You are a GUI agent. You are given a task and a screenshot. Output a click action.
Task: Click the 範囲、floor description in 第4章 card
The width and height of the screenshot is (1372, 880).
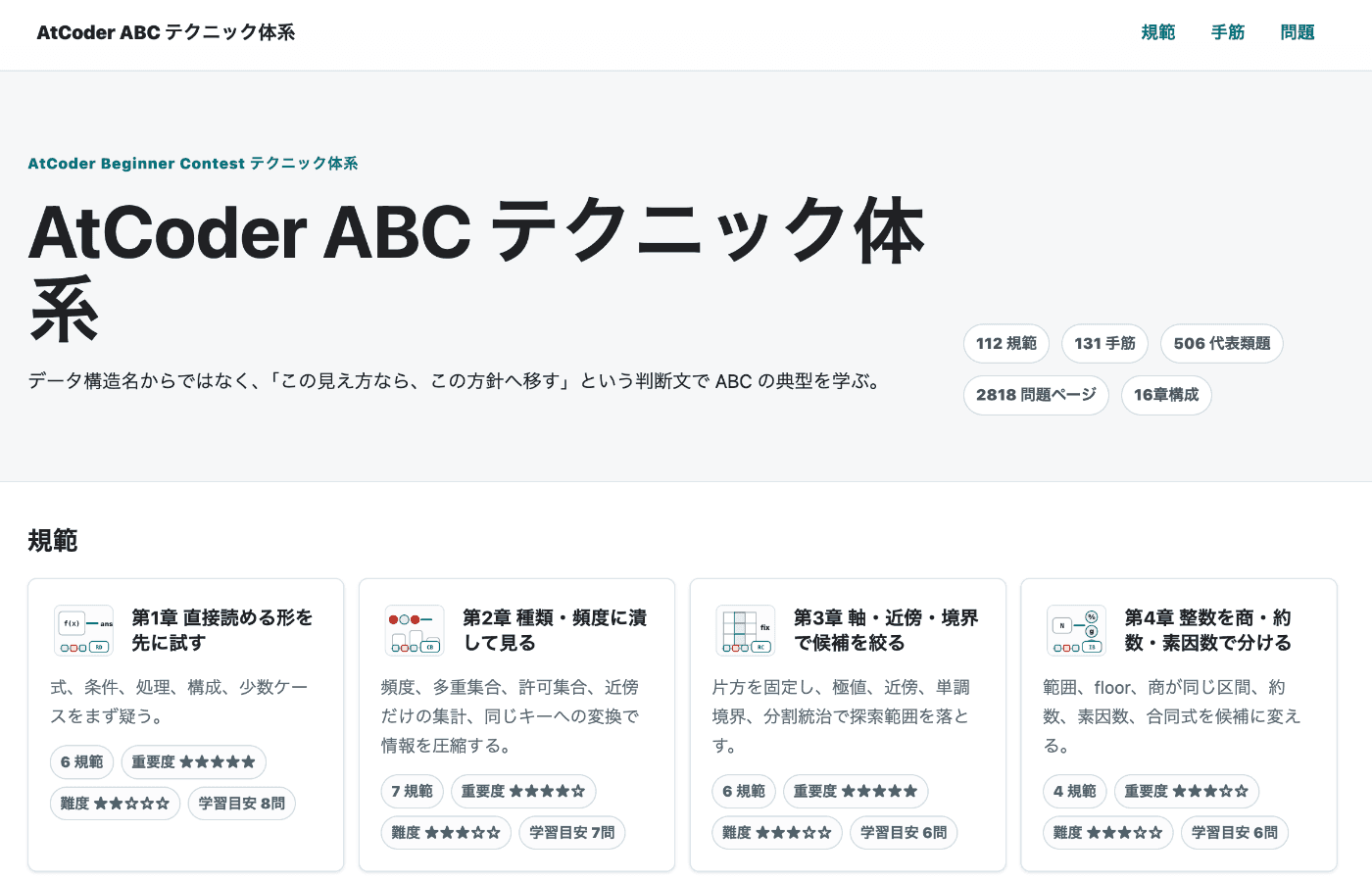click(1172, 716)
